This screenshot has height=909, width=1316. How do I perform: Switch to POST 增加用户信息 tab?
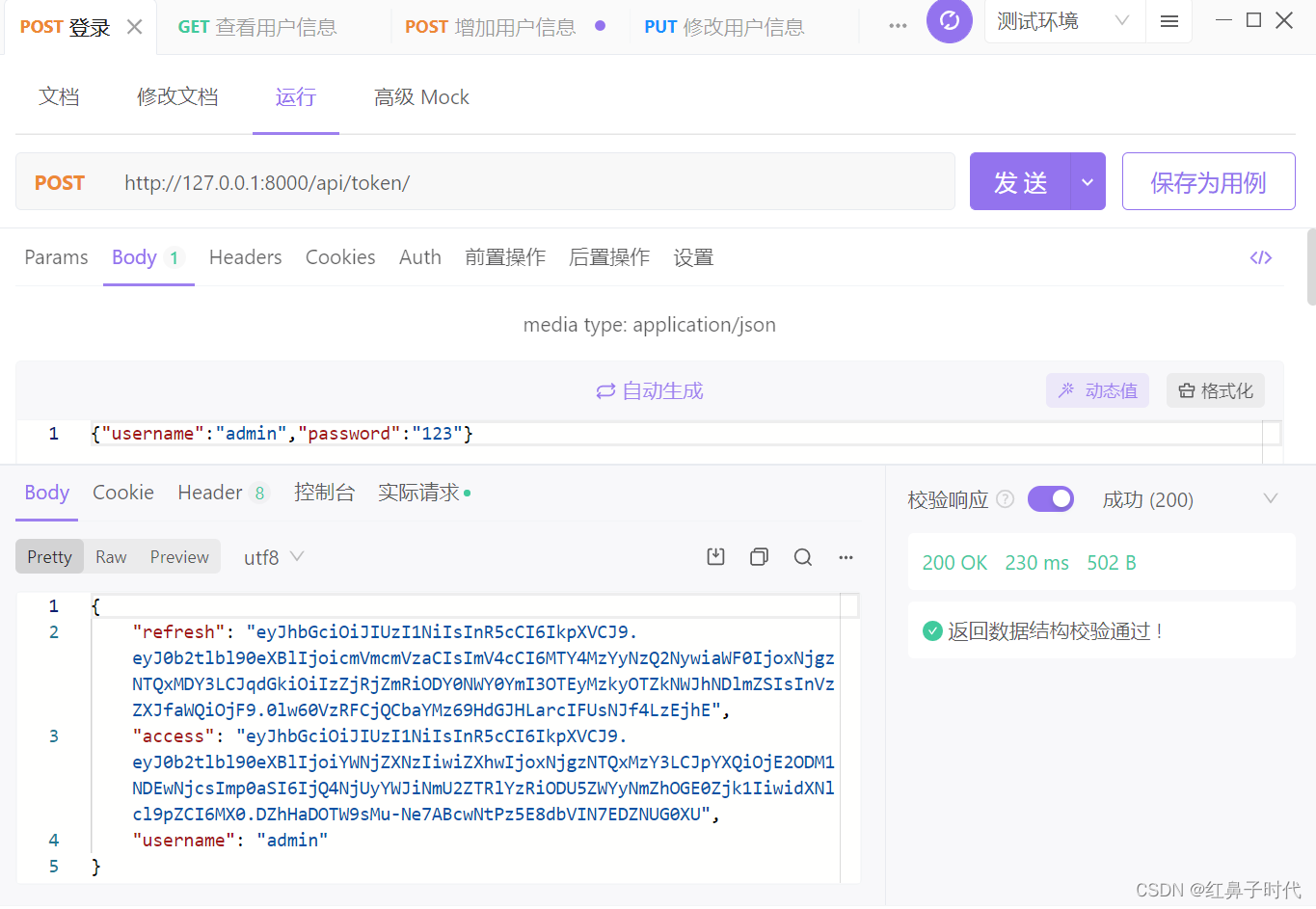coord(490,27)
